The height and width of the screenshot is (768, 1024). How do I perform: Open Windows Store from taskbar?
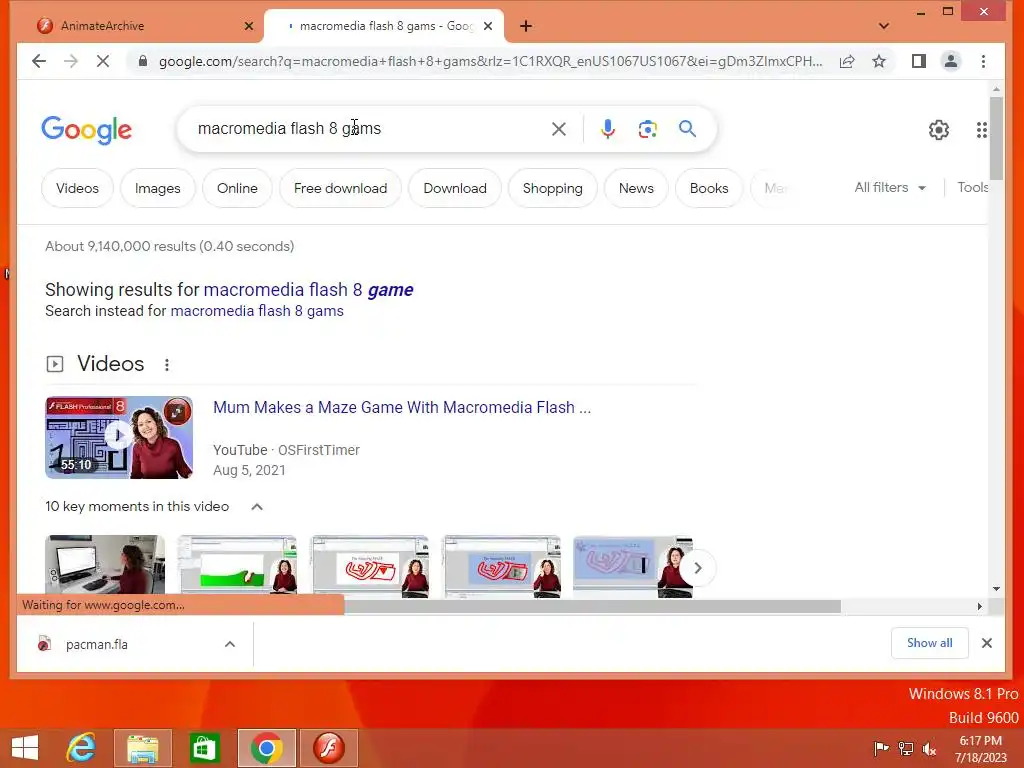[204, 748]
